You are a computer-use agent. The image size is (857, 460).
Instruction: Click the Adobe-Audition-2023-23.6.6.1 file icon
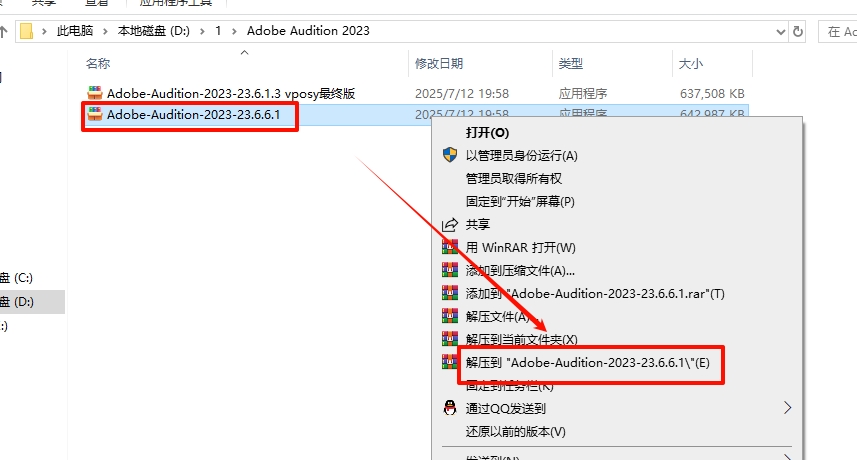pyautogui.click(x=95, y=114)
